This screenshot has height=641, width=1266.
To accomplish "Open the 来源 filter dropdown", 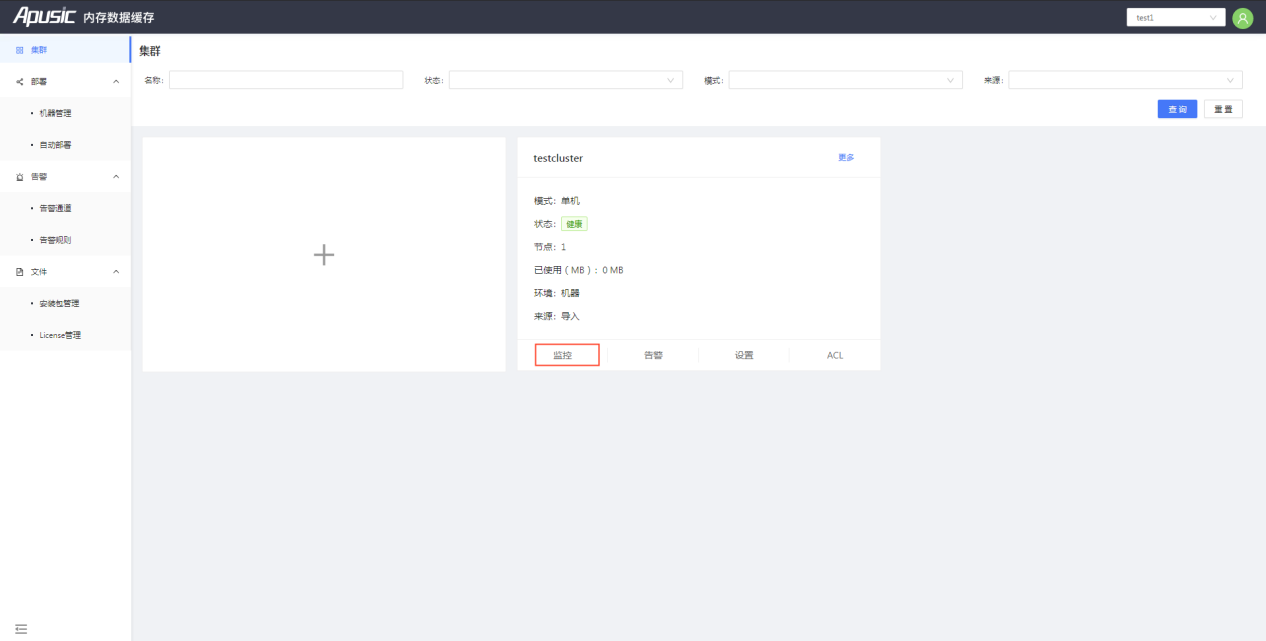I will [x=1126, y=80].
